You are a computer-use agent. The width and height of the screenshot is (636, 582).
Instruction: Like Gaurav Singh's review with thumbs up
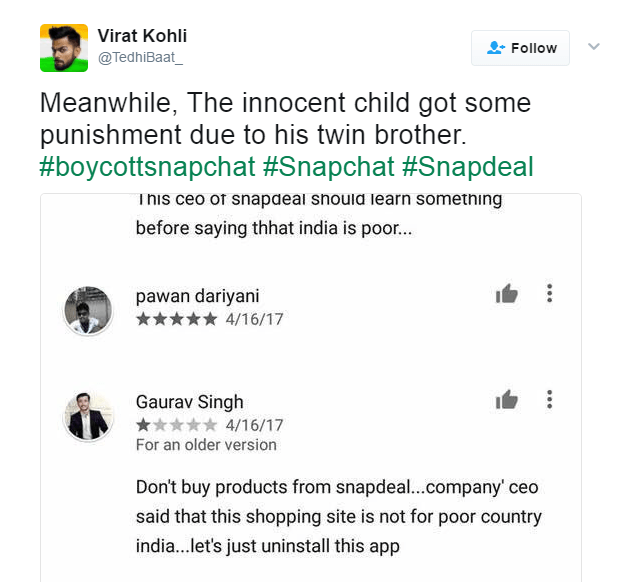pyautogui.click(x=507, y=400)
